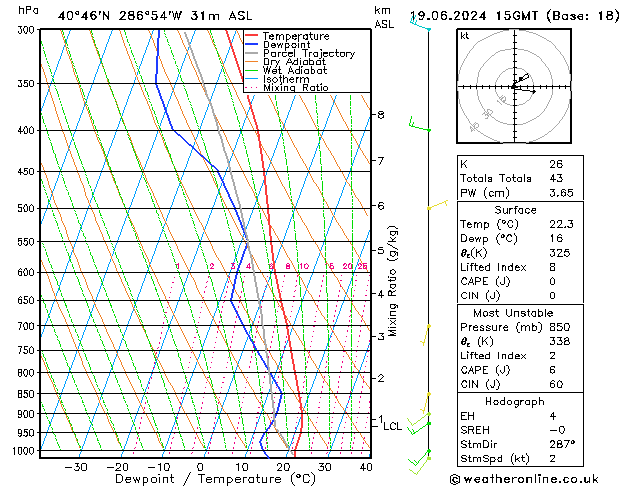Click the blue Dewpoint legend line swatch

tap(252, 45)
